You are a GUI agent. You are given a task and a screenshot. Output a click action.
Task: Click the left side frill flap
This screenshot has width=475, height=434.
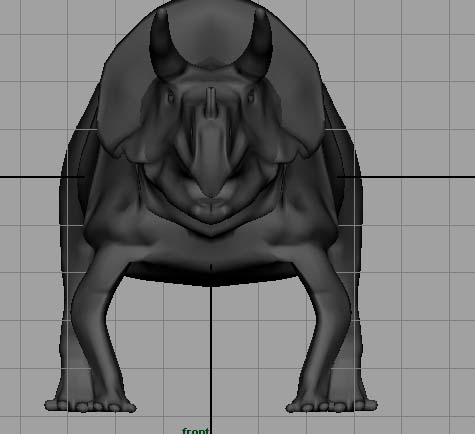120,110
